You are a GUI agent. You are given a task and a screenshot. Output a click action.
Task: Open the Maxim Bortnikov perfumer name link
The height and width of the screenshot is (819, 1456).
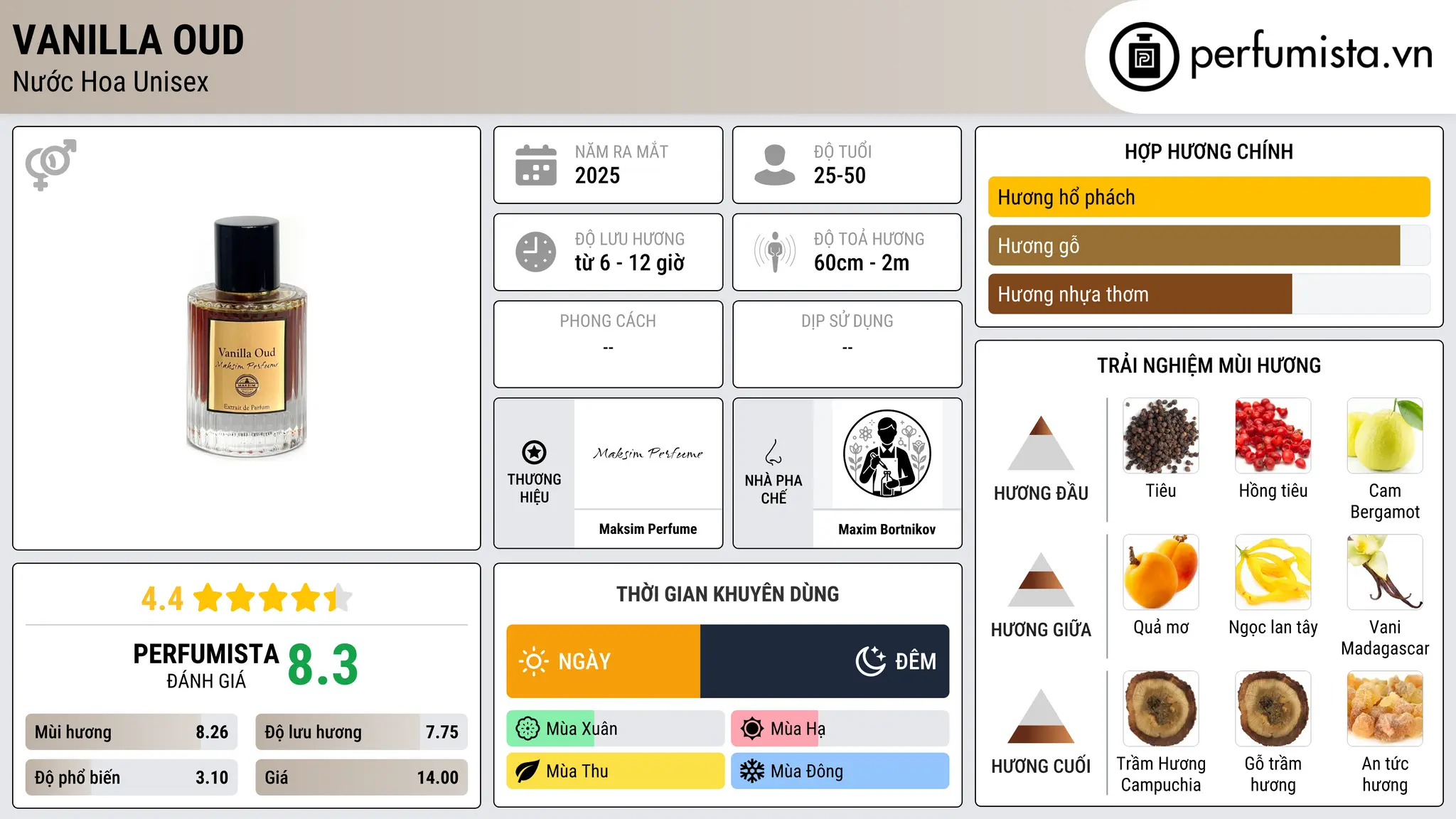click(x=887, y=529)
